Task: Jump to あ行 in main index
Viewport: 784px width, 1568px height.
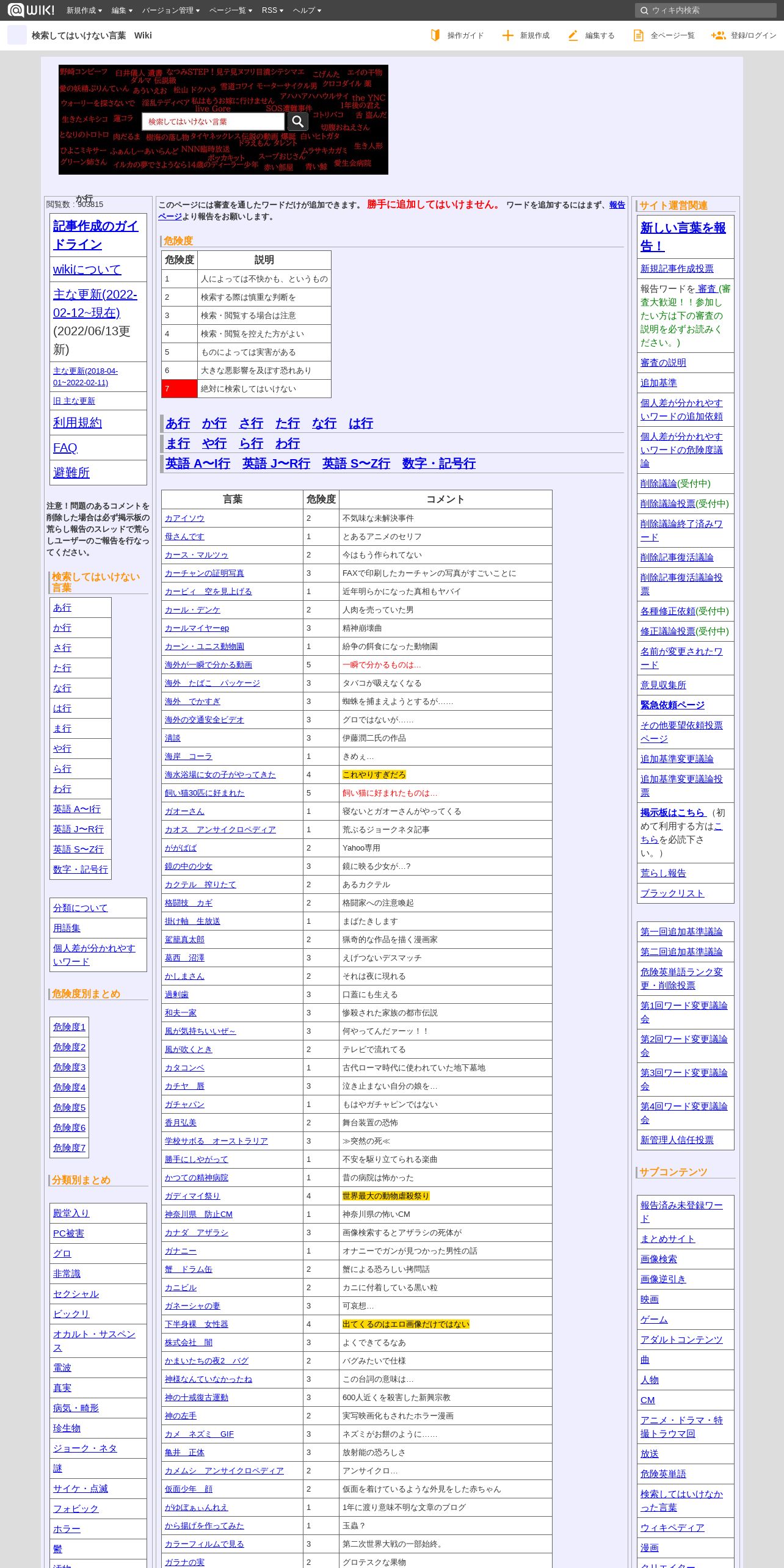Action: [178, 423]
